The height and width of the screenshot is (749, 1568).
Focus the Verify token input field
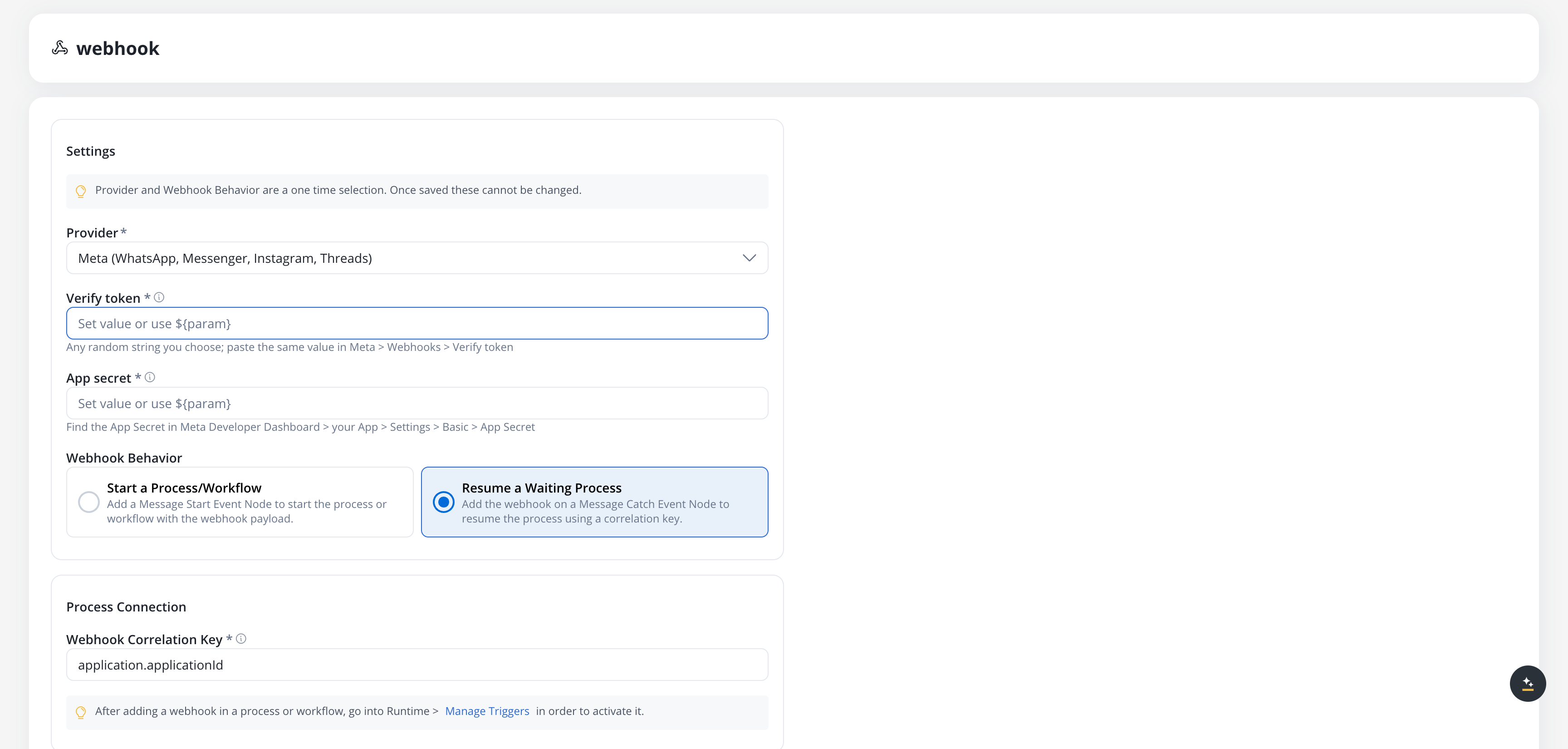click(x=417, y=323)
